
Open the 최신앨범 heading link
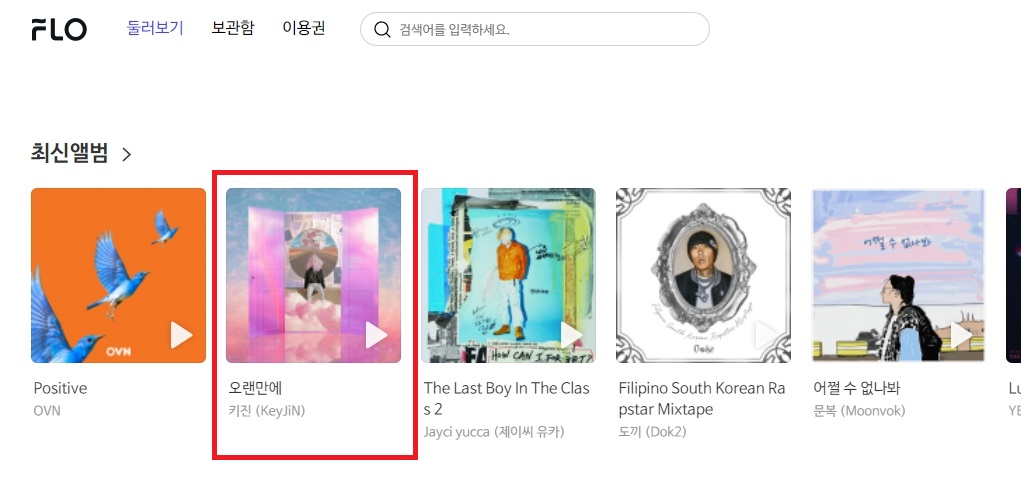click(x=69, y=154)
